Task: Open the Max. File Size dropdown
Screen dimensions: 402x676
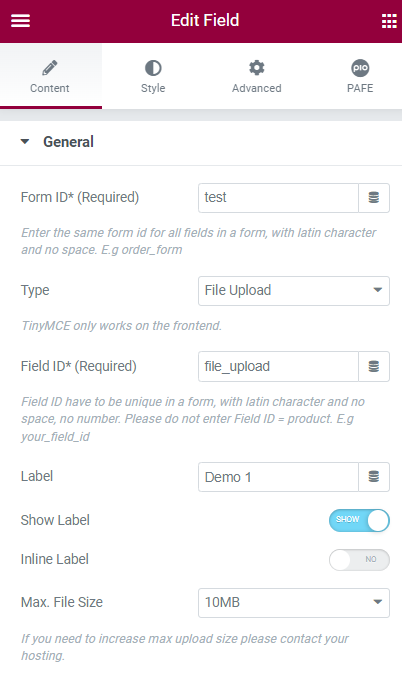Action: coord(294,603)
